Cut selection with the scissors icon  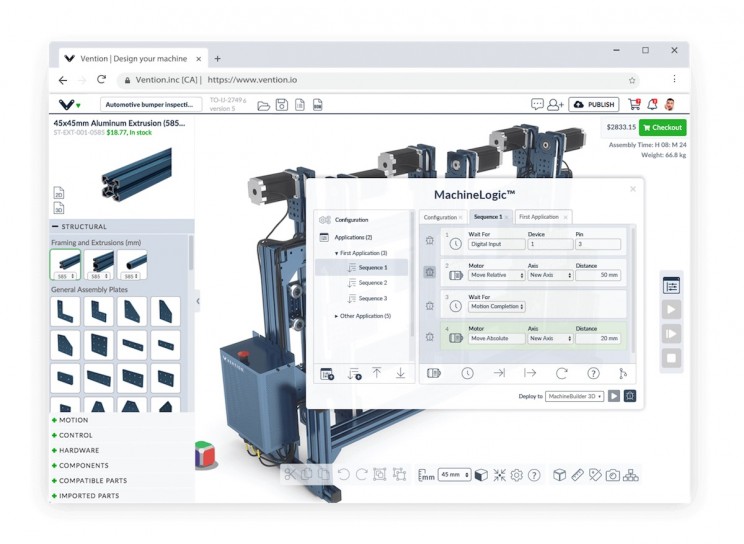(290, 474)
